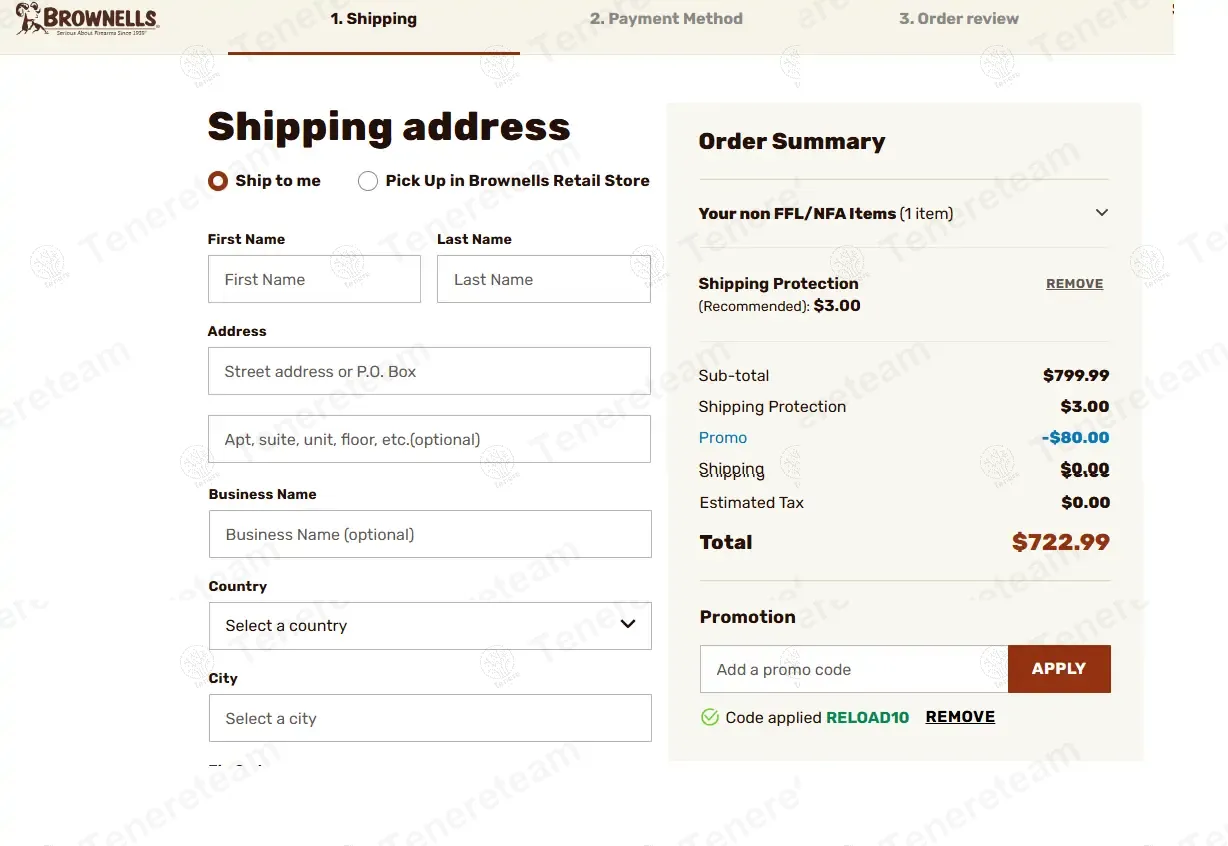
Task: Click the green code applied checkmark icon
Action: click(710, 717)
